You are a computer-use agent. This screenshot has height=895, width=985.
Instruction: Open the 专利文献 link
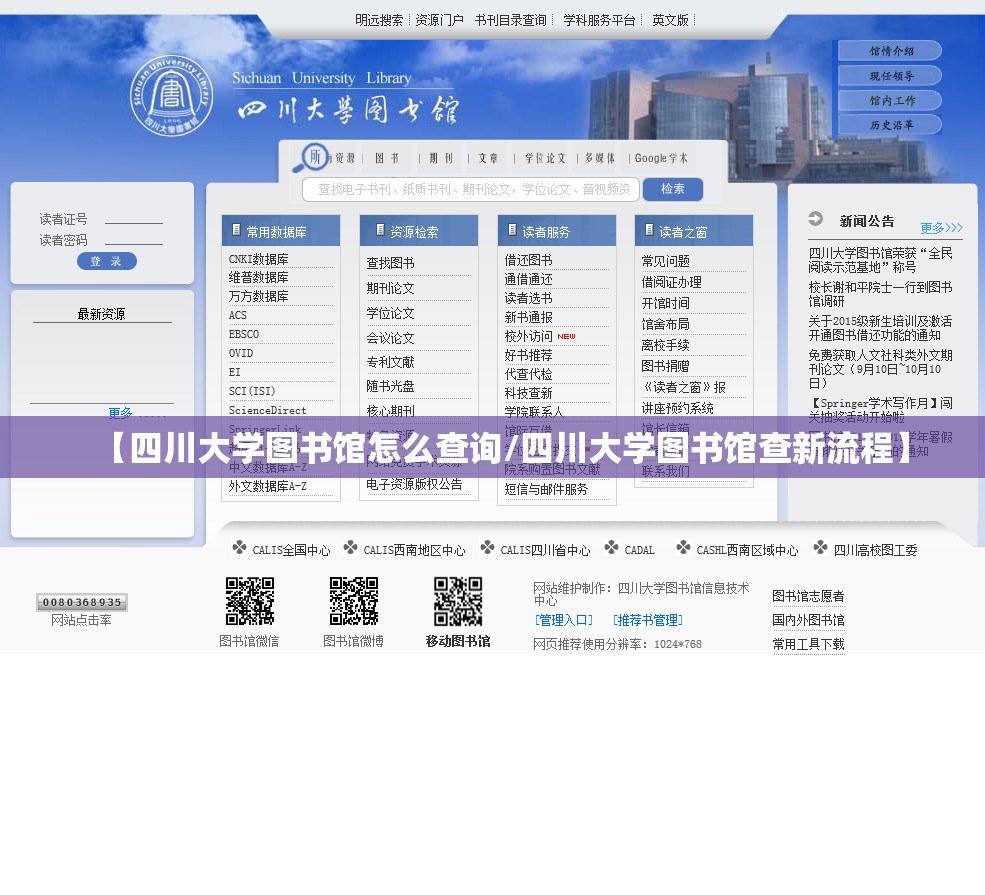391,362
